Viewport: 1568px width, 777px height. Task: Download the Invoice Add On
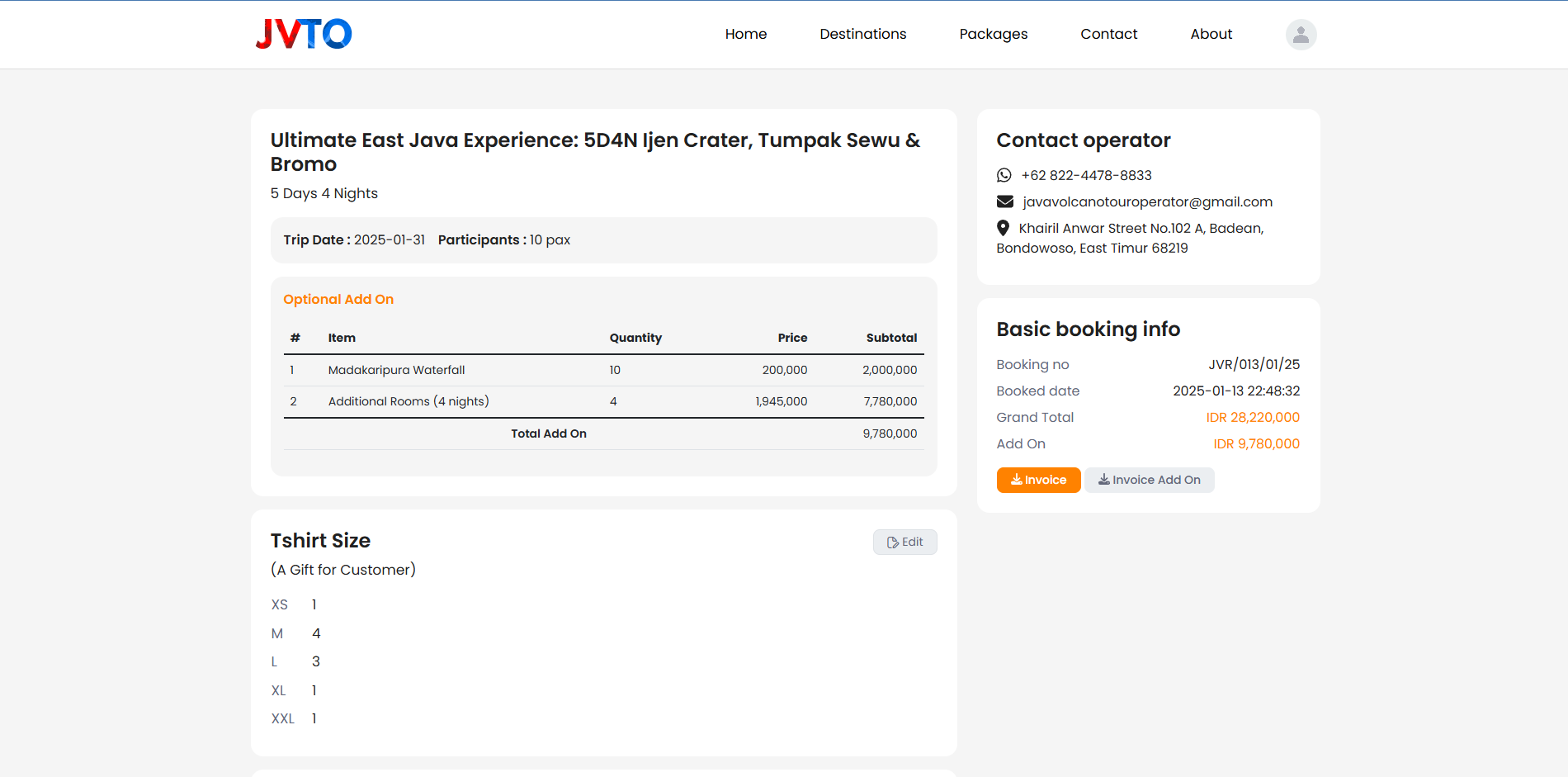[1149, 480]
